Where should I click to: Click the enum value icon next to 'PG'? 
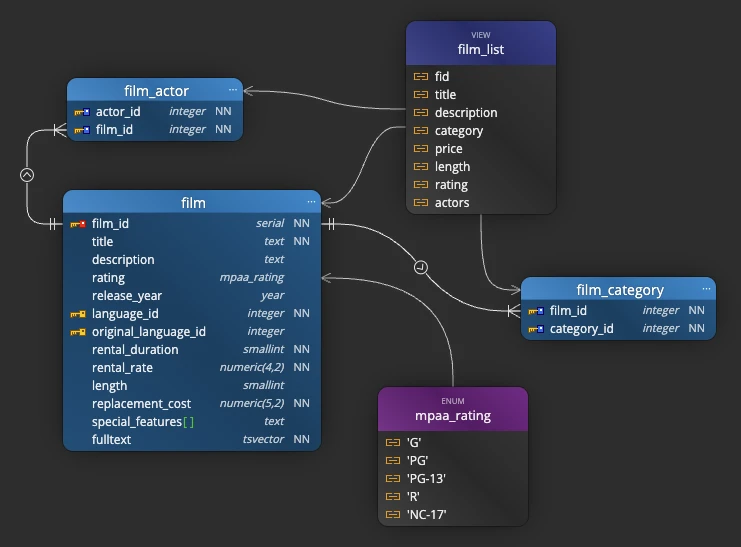[x=393, y=460]
